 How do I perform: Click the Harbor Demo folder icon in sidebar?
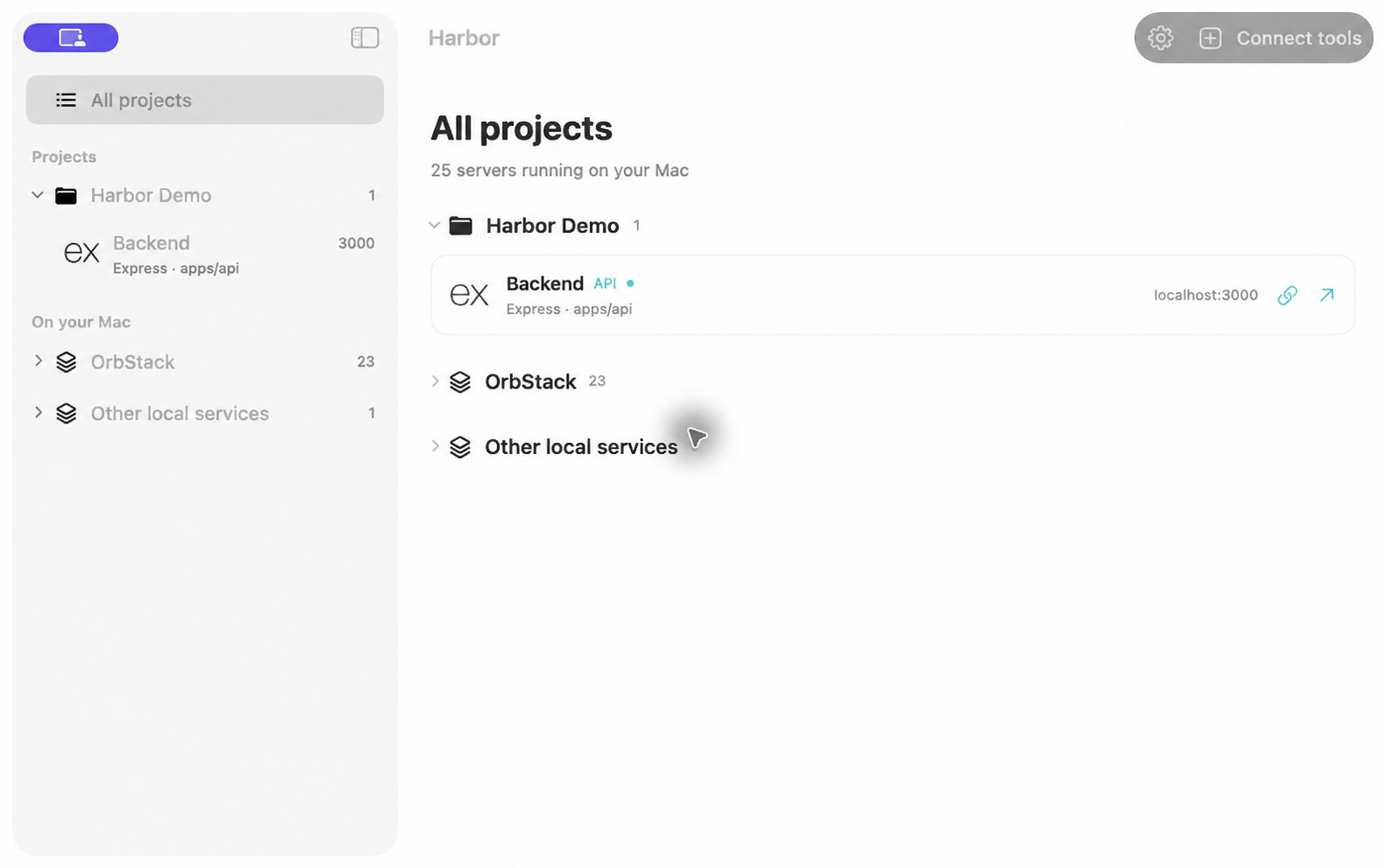pyautogui.click(x=66, y=195)
